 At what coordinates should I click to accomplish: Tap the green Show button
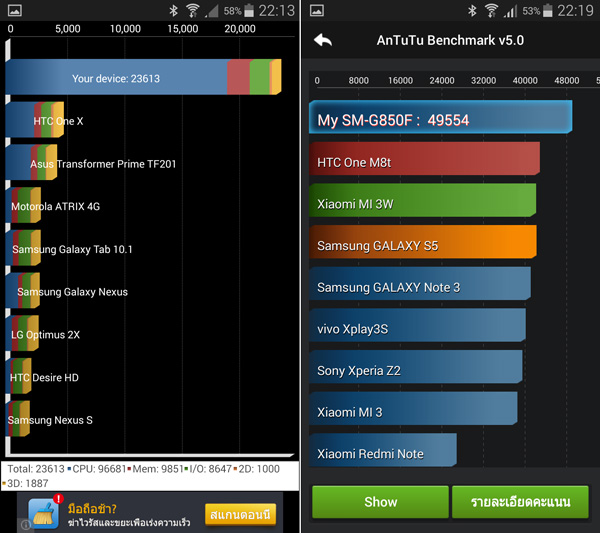380,502
